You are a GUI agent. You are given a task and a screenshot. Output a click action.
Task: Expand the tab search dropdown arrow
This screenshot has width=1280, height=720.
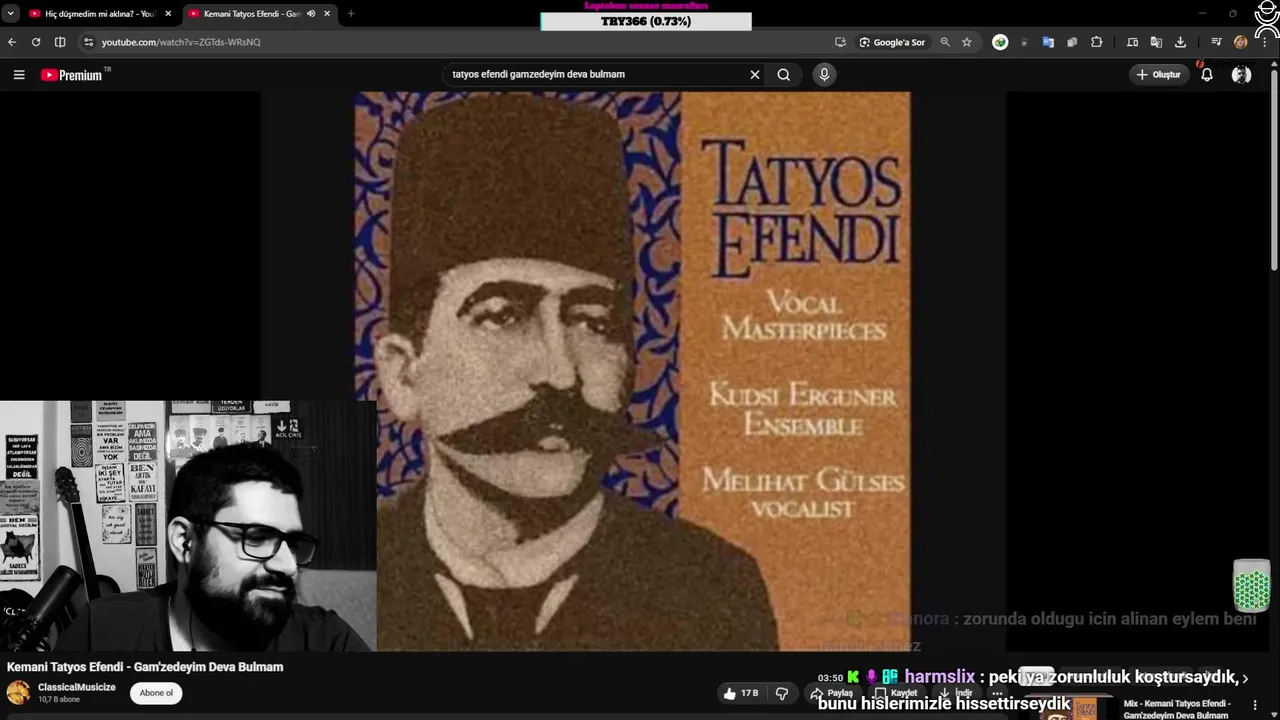pos(11,14)
